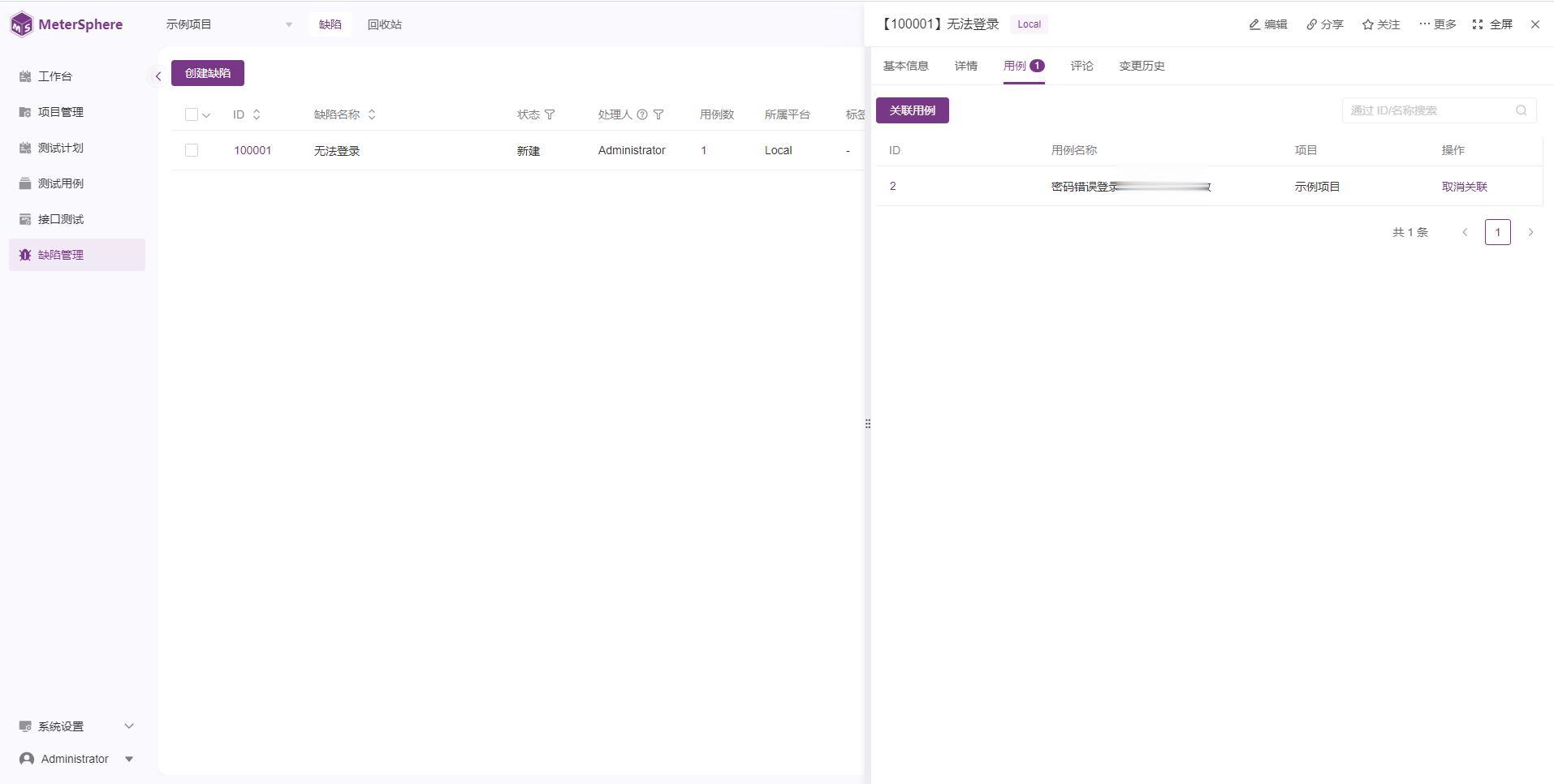Open the 更多 ellipsis menu
The width and height of the screenshot is (1554, 784).
[1438, 24]
